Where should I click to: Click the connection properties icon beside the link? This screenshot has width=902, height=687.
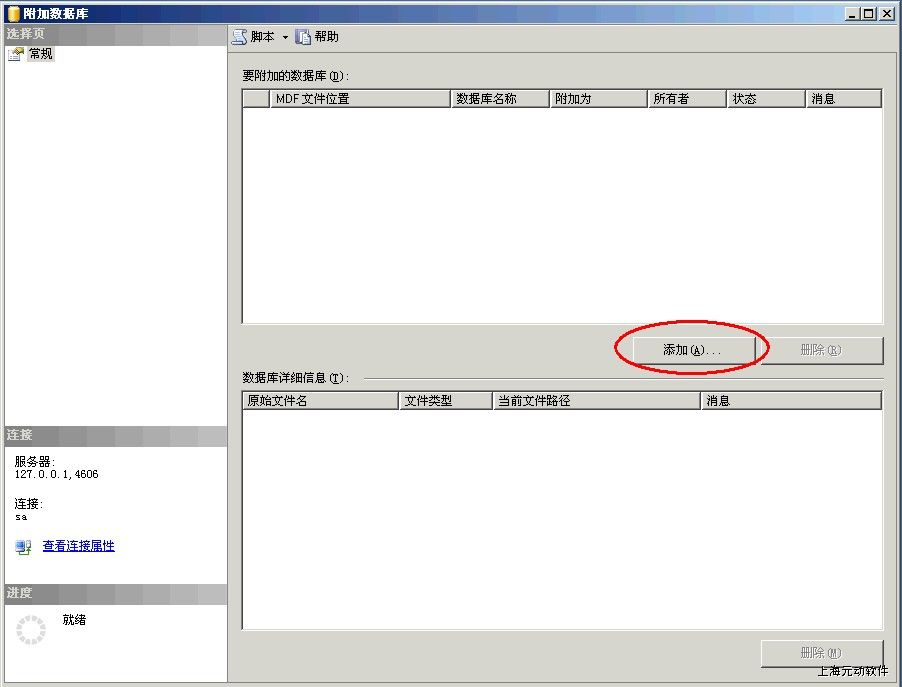tap(23, 547)
